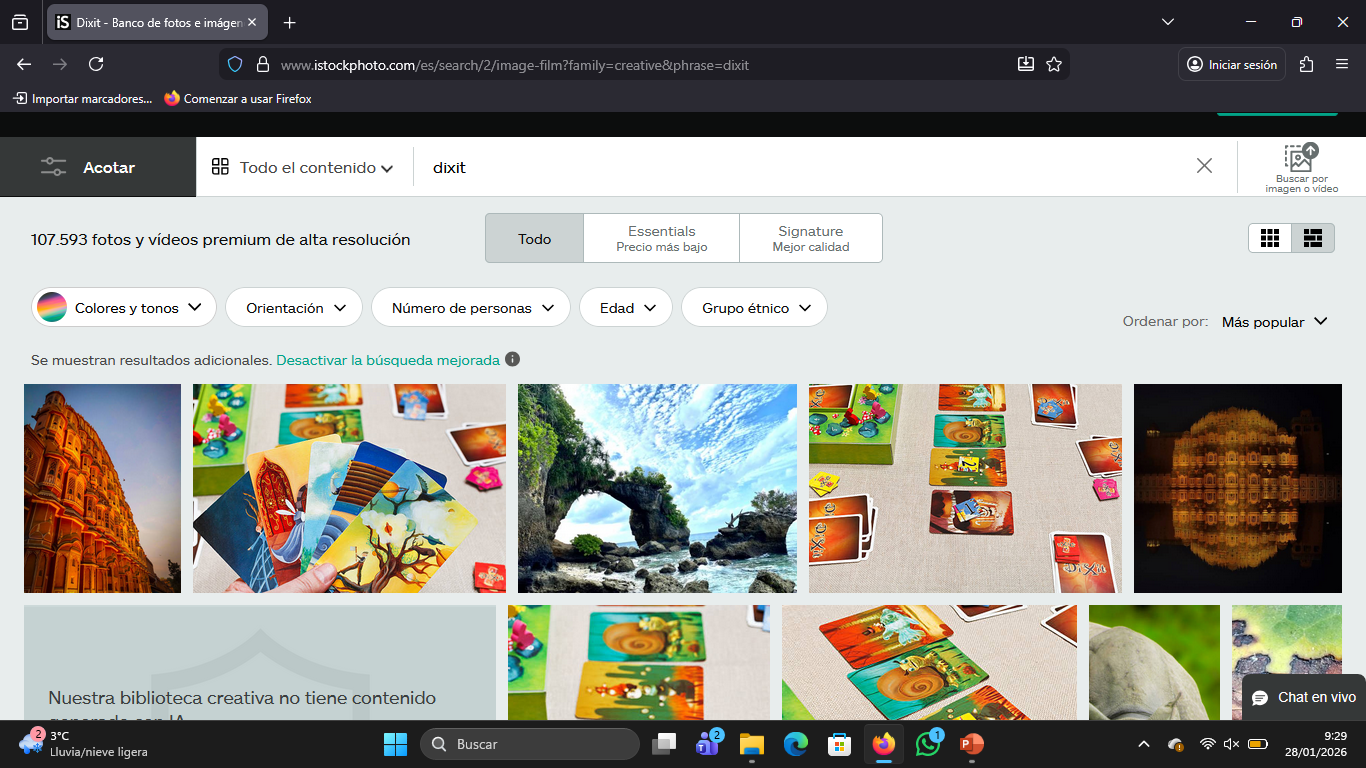Open the Orientación filter dropdown
Image resolution: width=1366 pixels, height=768 pixels.
pyautogui.click(x=297, y=308)
